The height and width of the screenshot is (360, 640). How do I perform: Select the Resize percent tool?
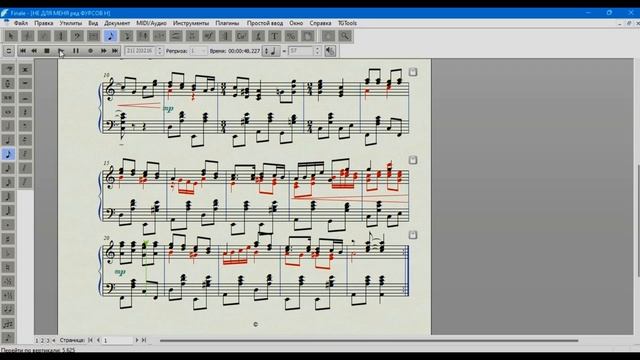(291, 36)
